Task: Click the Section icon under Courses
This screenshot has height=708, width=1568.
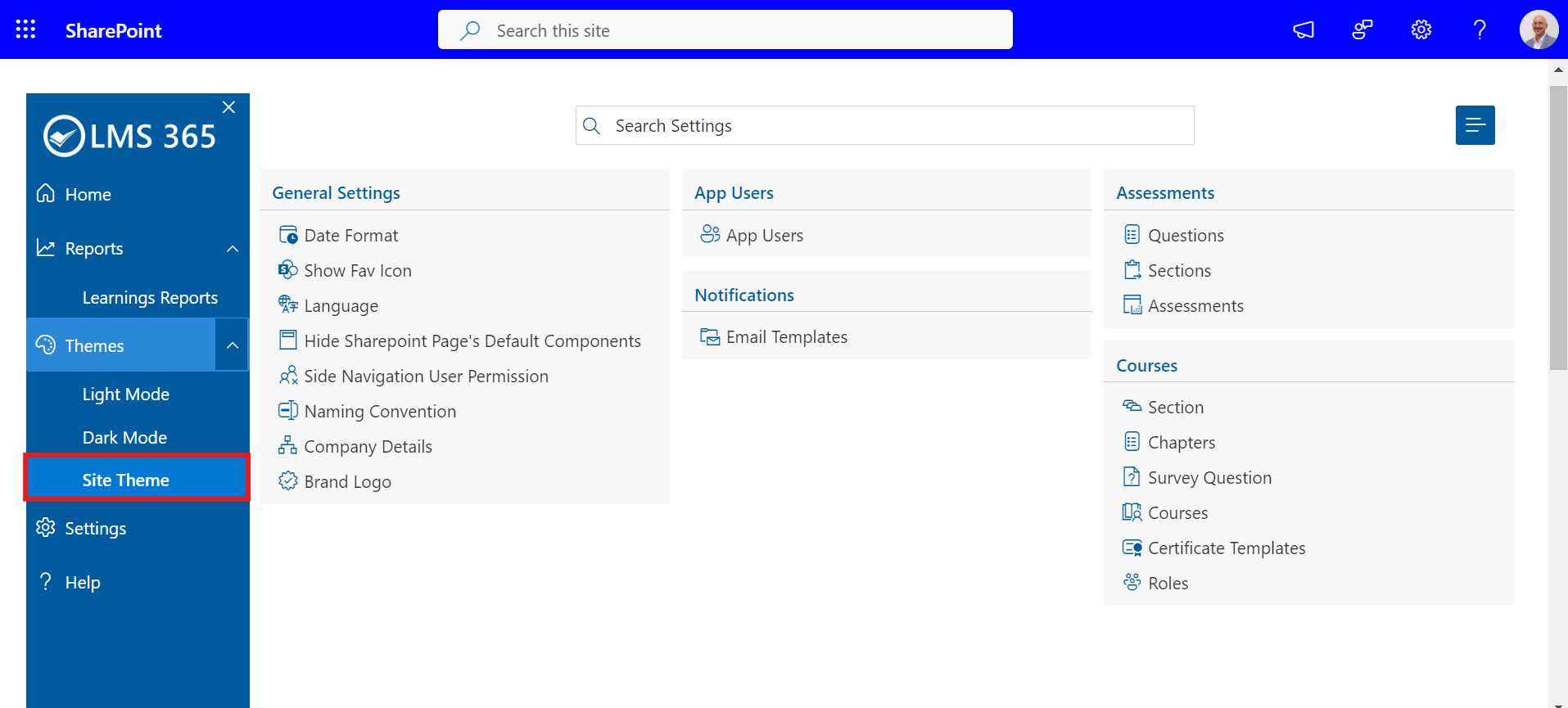Action: coord(1132,406)
